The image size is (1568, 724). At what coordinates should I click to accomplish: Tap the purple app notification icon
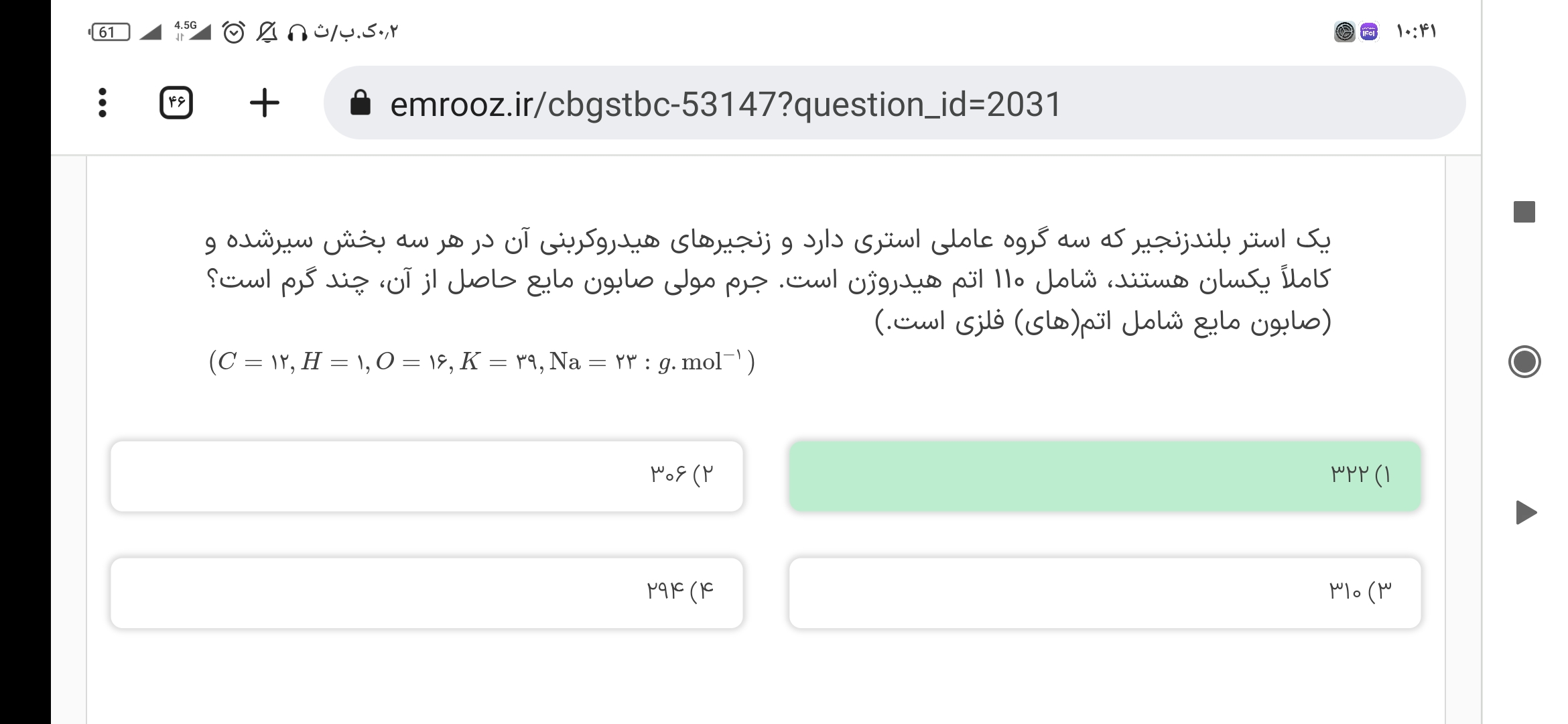click(1369, 32)
